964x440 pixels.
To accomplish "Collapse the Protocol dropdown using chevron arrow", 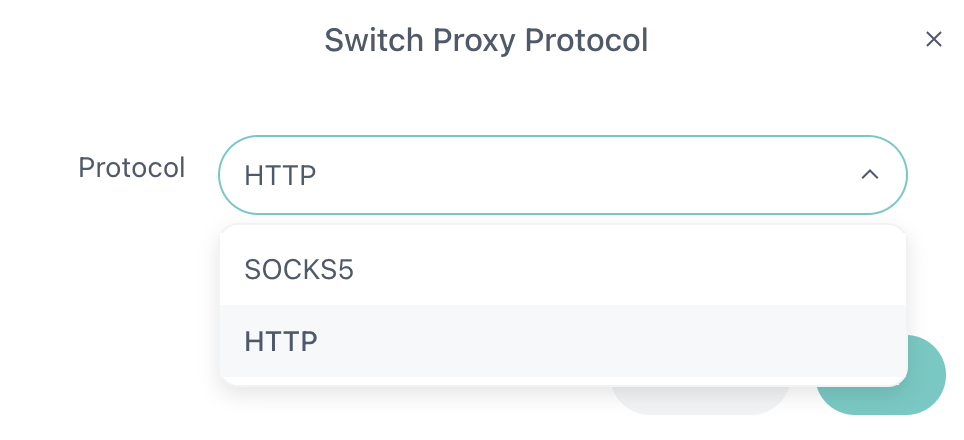I will [x=869, y=175].
